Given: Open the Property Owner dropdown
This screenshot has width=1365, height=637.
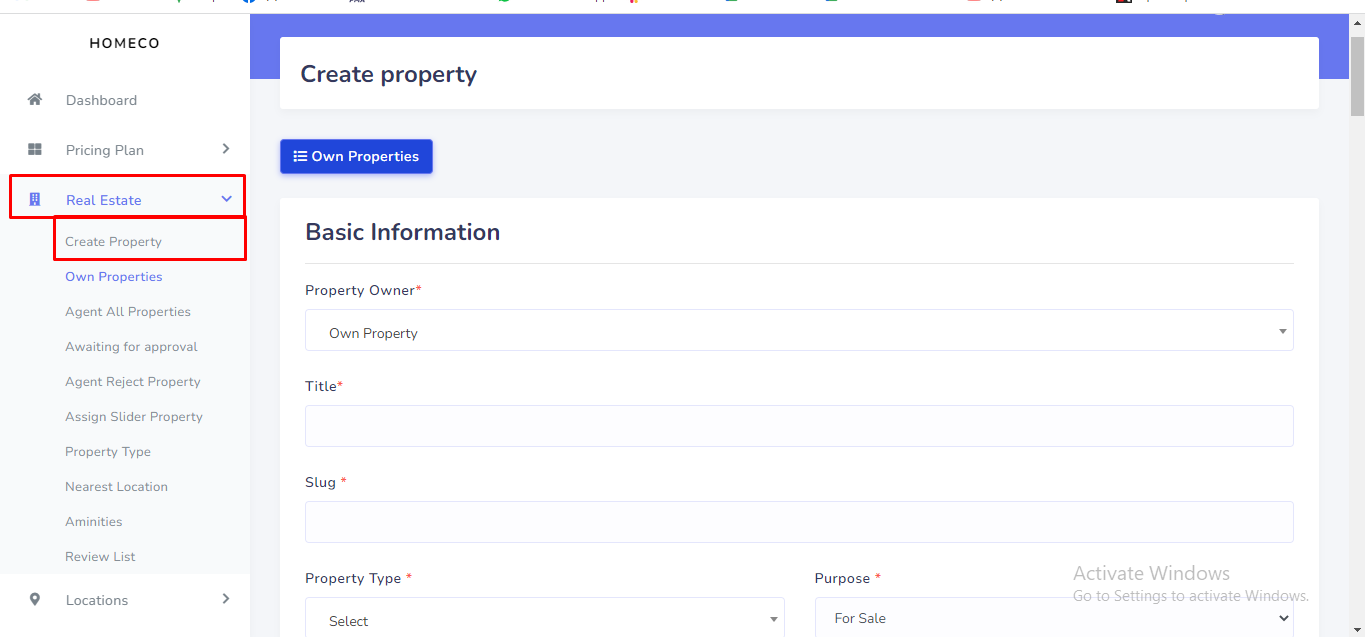Looking at the screenshot, I should 798,331.
